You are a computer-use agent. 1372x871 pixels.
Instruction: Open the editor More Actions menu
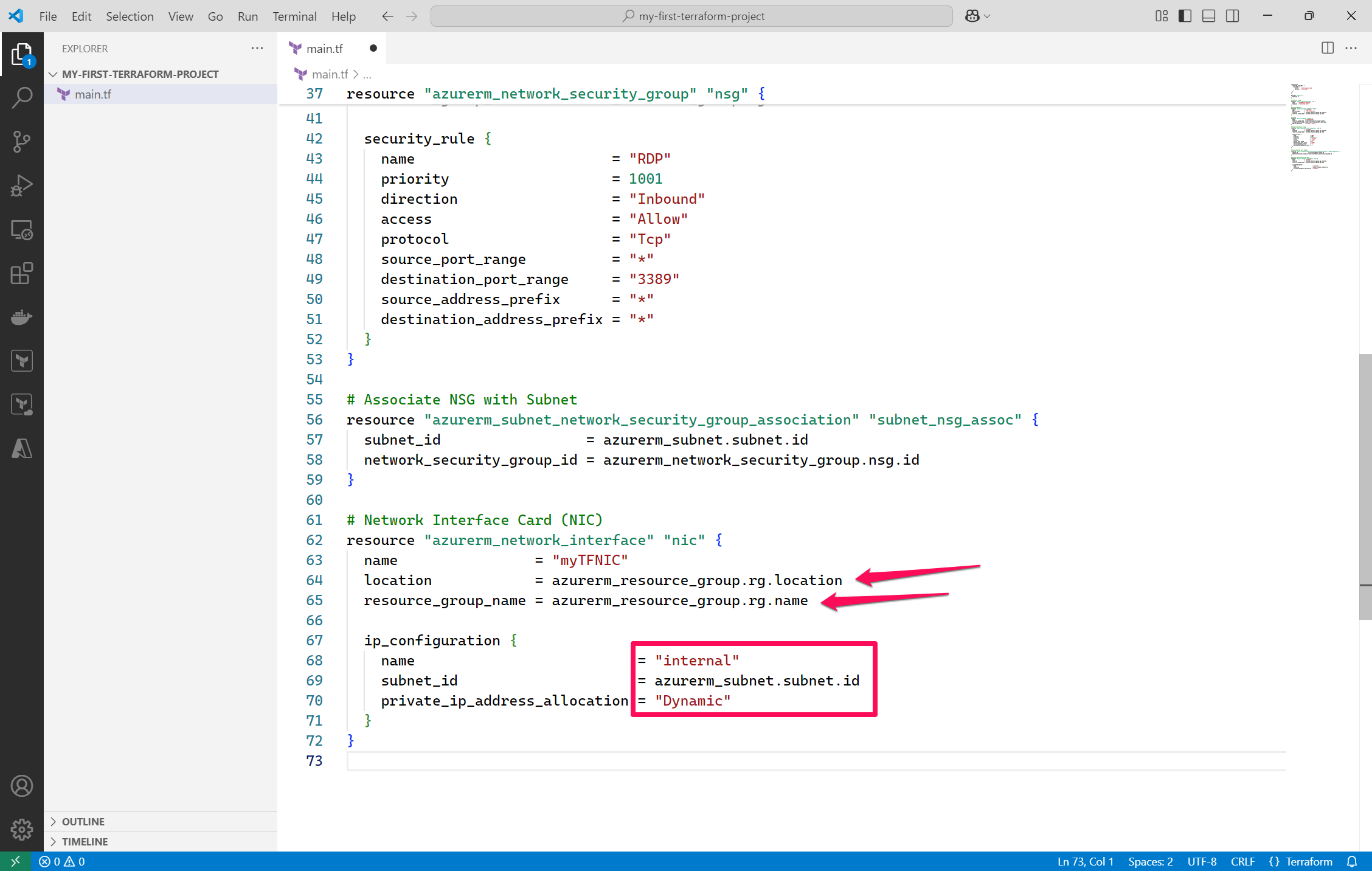pyautogui.click(x=1351, y=48)
